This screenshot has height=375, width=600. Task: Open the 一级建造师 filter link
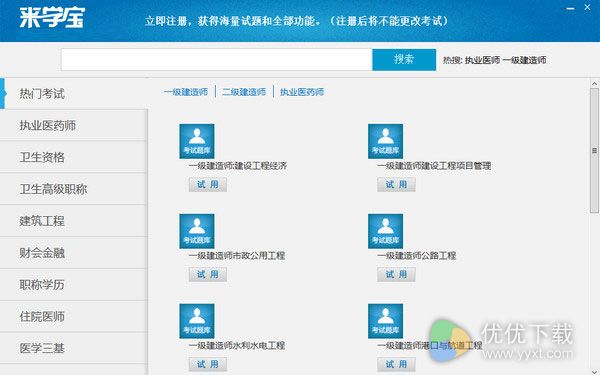click(186, 92)
